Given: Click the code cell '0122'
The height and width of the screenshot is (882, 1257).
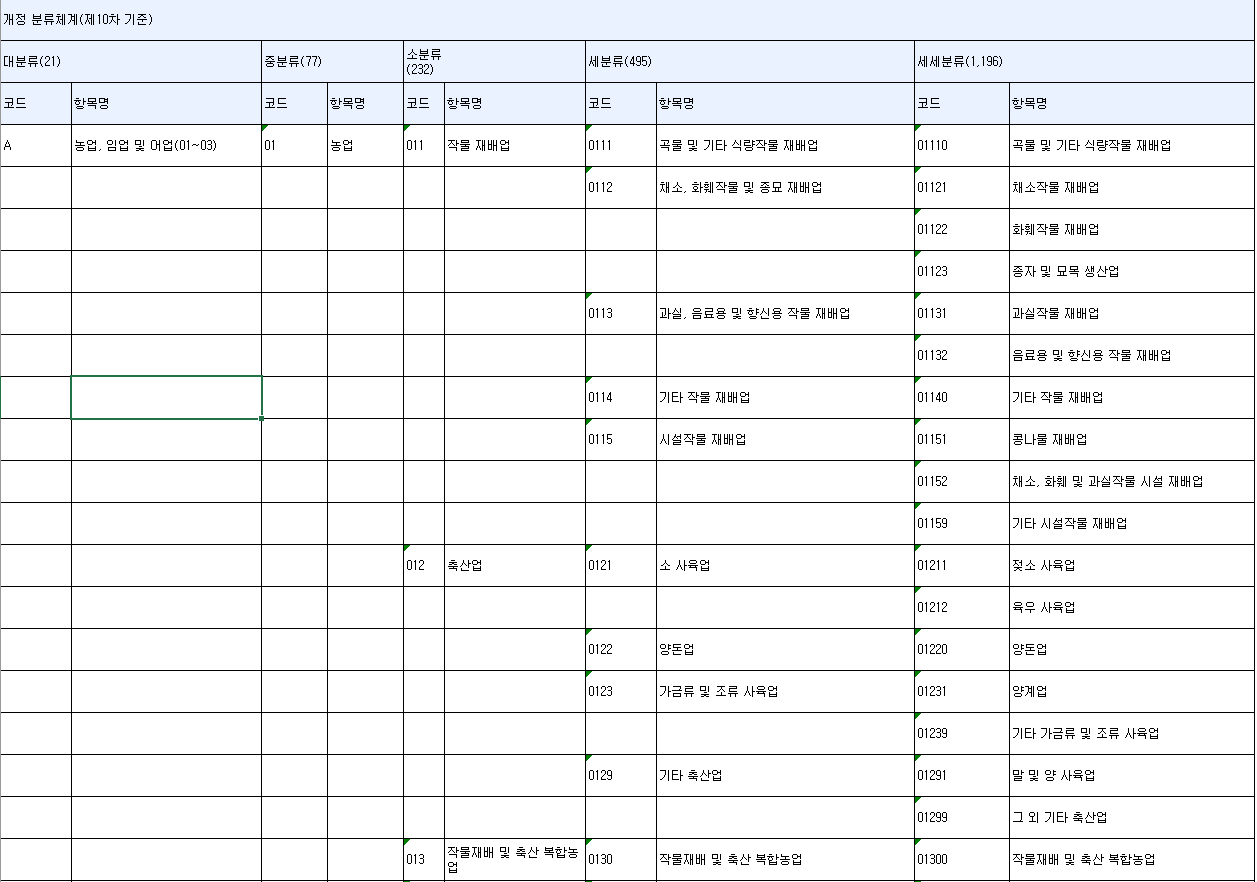Looking at the screenshot, I should coord(620,649).
